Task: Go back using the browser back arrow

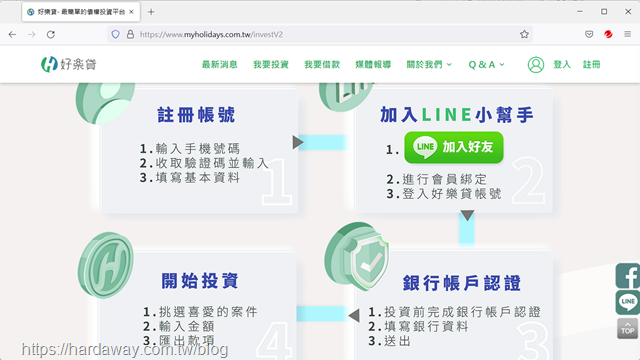Action: click(x=12, y=35)
